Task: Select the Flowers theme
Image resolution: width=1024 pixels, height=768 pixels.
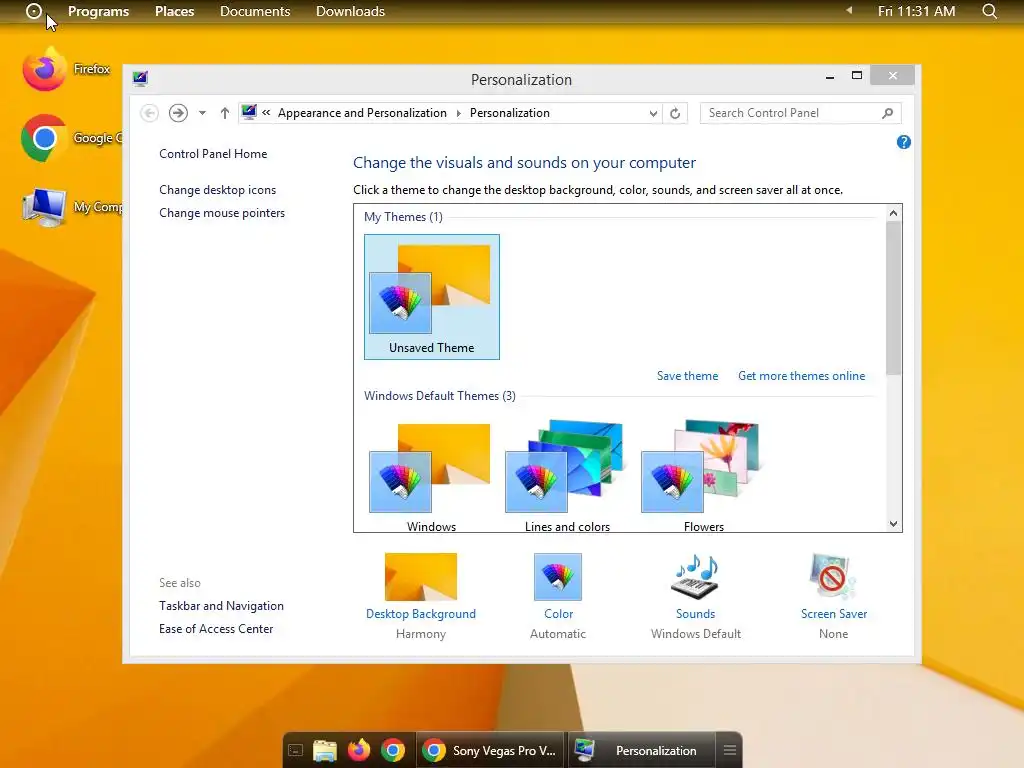Action: pos(703,477)
